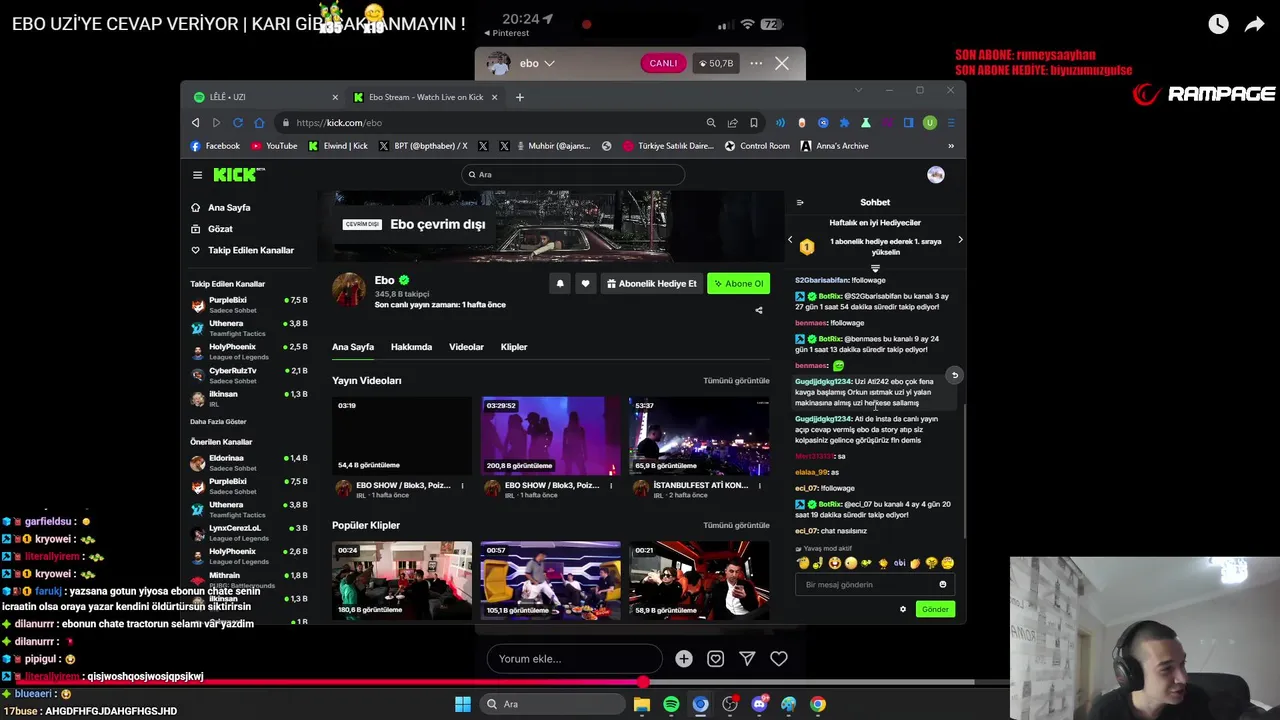Image resolution: width=1280 pixels, height=720 pixels.
Task: Open options menu for İSTANBULFEST video
Action: pyautogui.click(x=758, y=486)
